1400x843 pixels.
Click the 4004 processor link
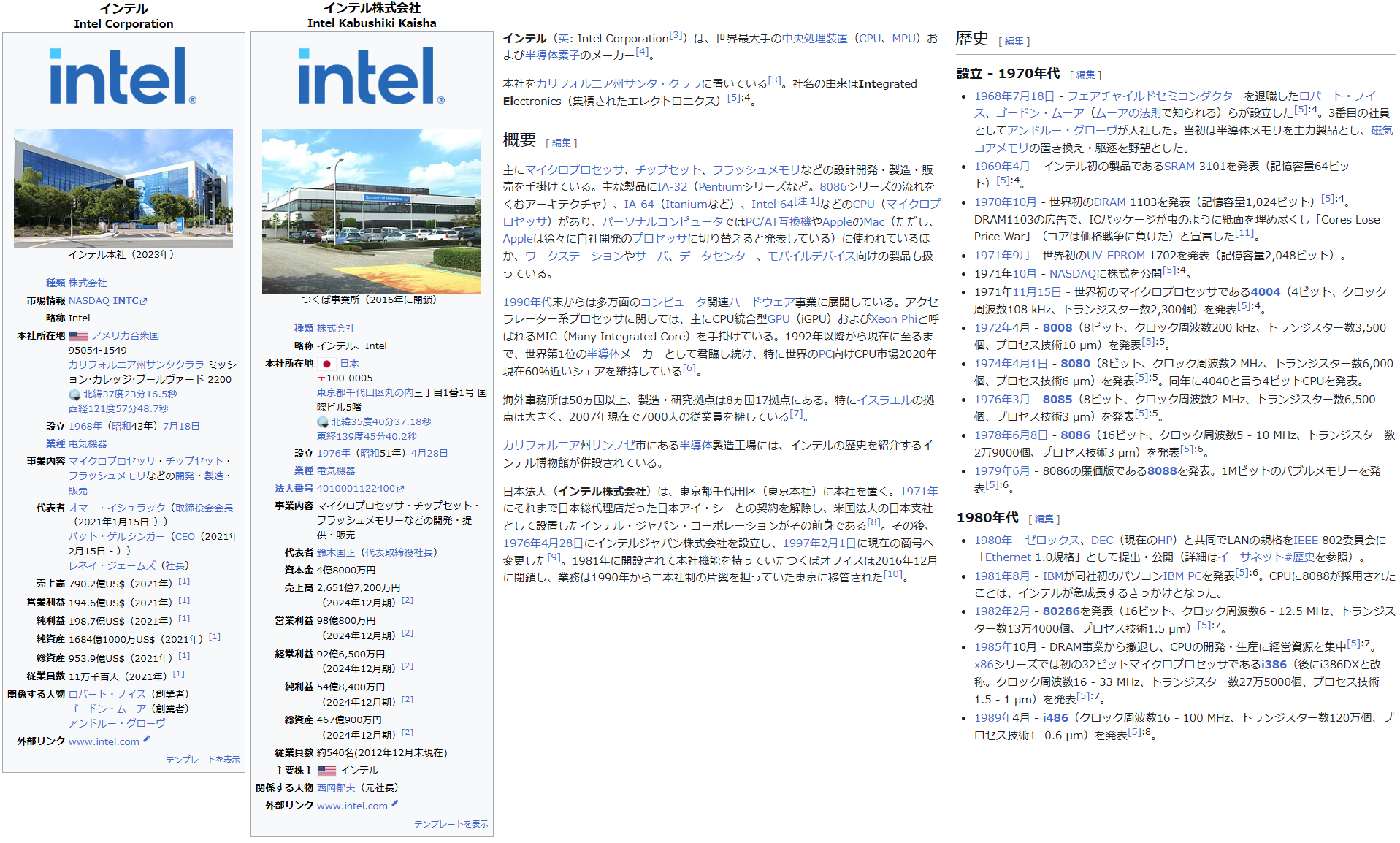click(1266, 292)
